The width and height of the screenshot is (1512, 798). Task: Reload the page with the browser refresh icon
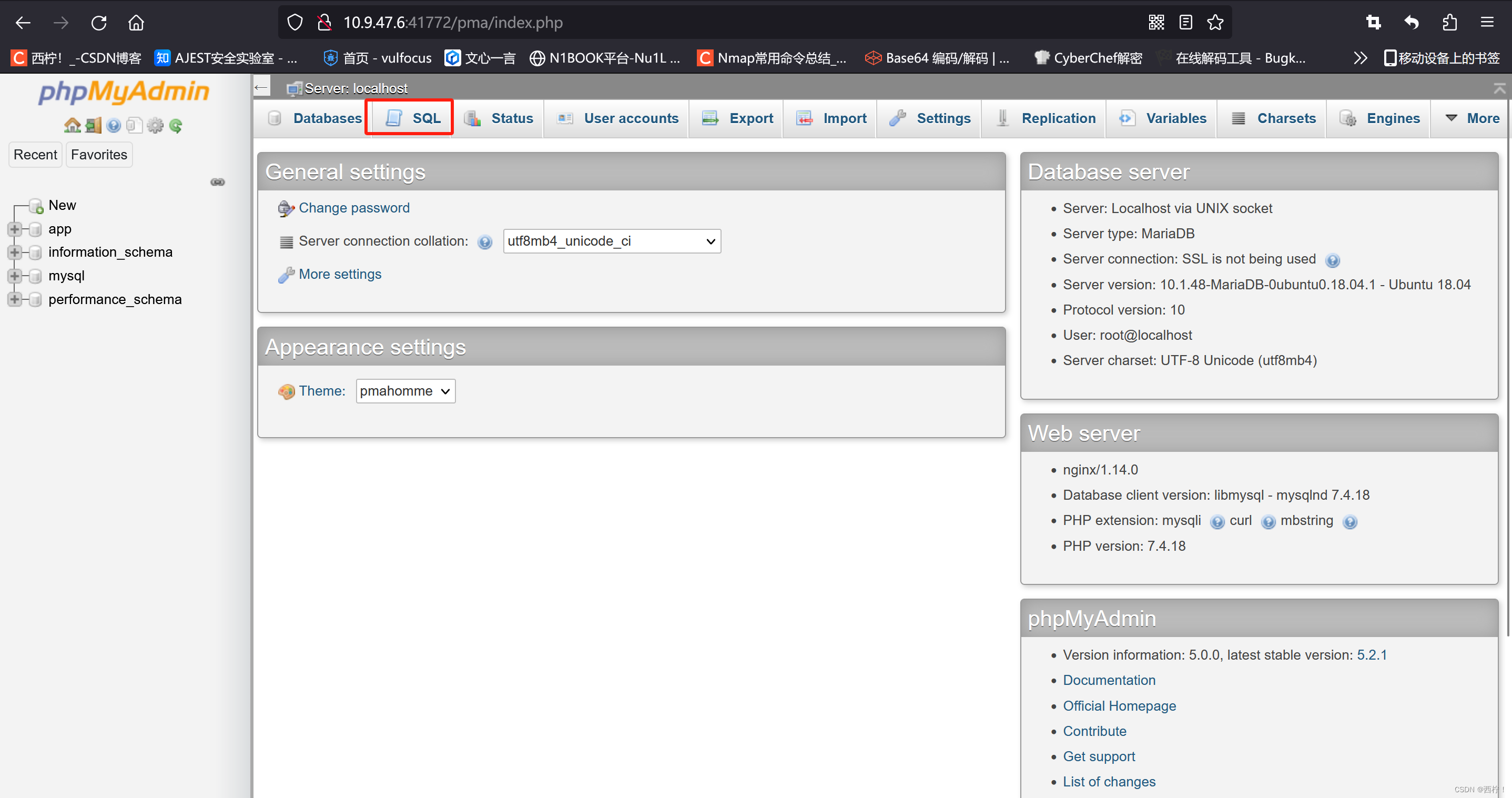[x=99, y=22]
